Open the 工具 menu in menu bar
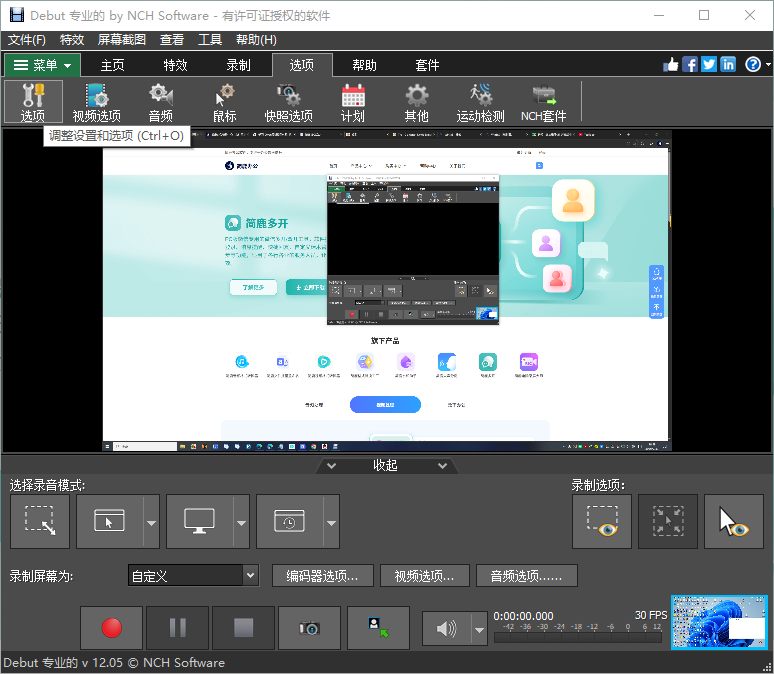774x674 pixels. (x=210, y=39)
